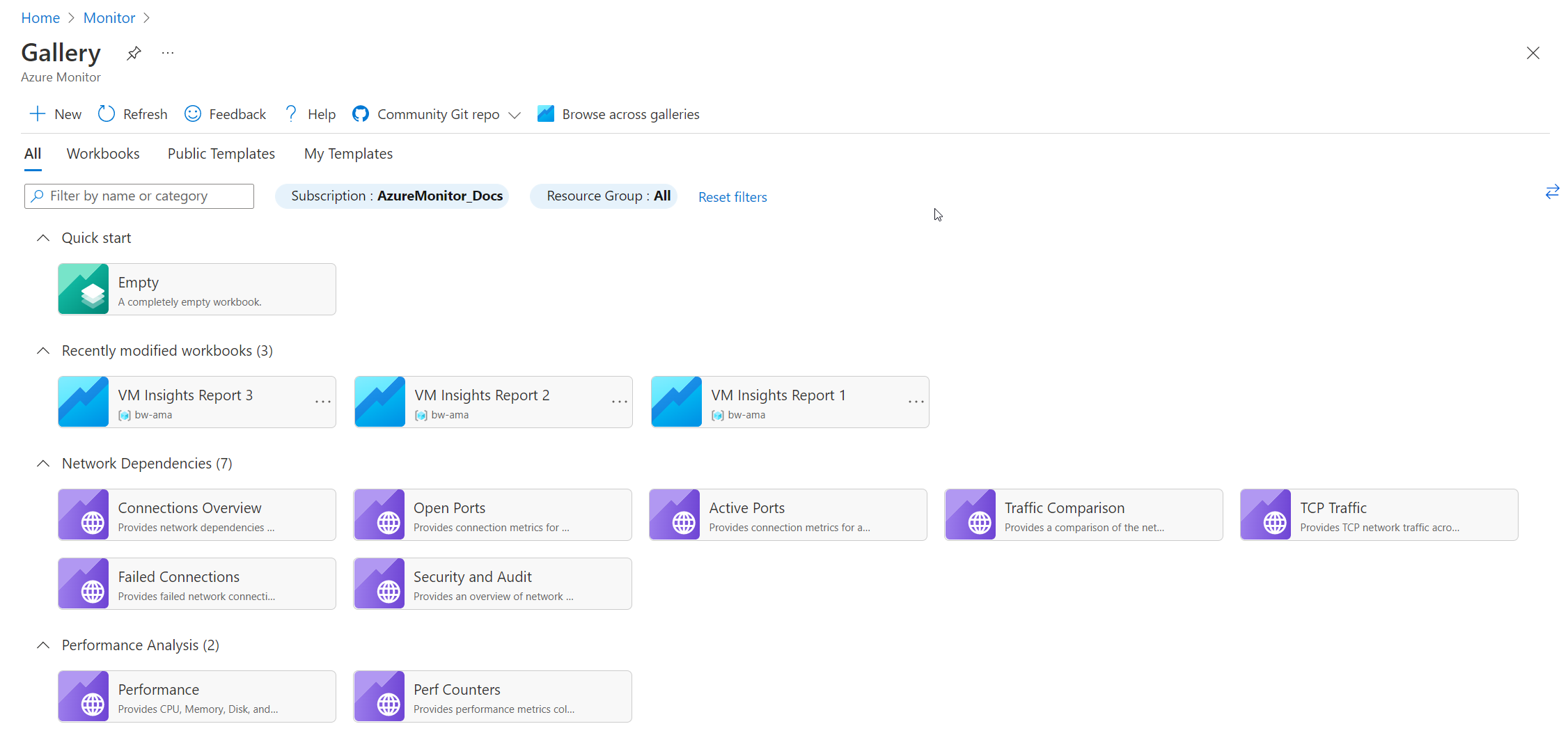Open options menu on VM Insights Report 1
The image size is (1568, 756).
[916, 402]
